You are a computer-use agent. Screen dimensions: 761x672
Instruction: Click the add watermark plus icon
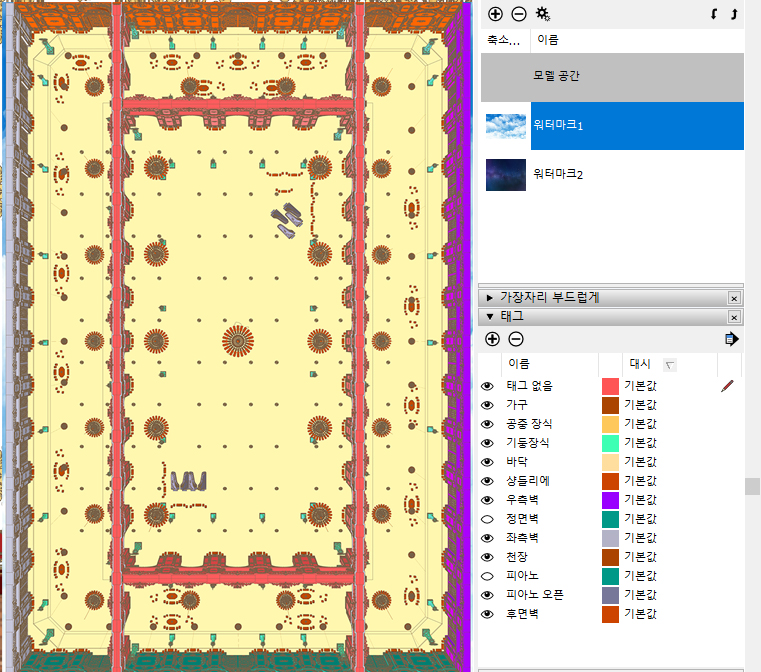[495, 14]
